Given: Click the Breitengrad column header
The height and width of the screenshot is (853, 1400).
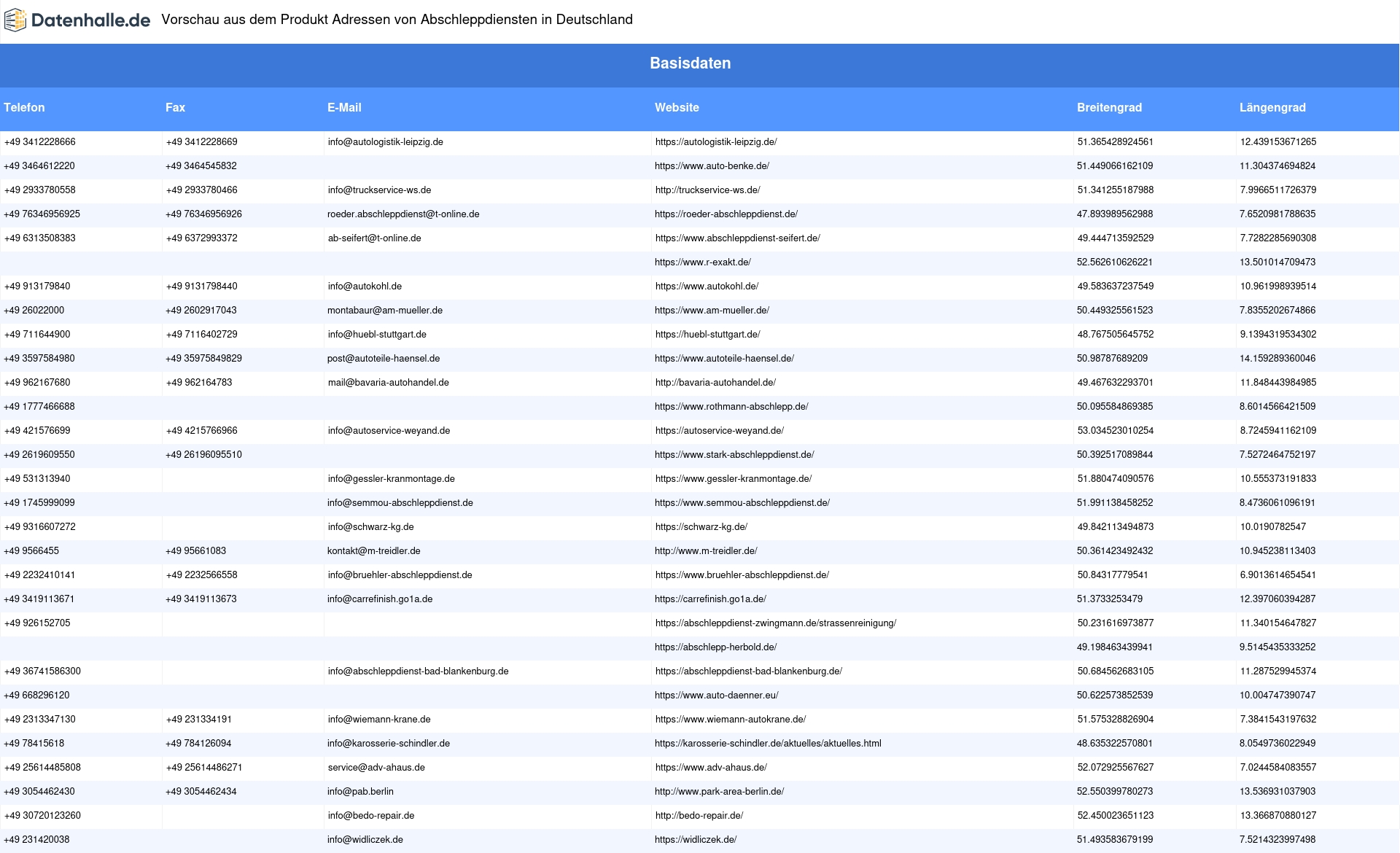Looking at the screenshot, I should click(1109, 108).
